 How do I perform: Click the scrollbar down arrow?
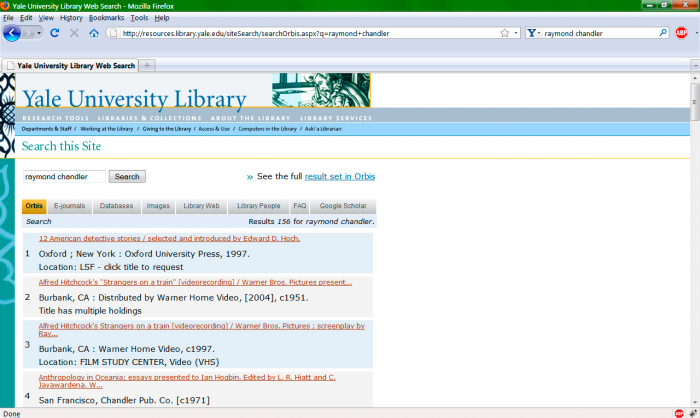coord(695,402)
